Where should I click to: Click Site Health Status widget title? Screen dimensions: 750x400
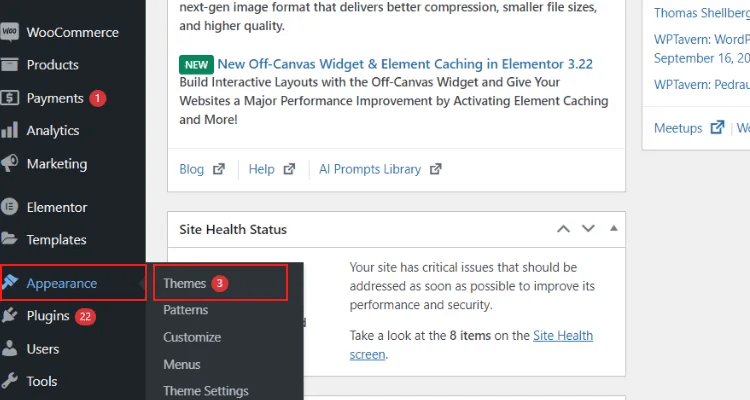[233, 230]
